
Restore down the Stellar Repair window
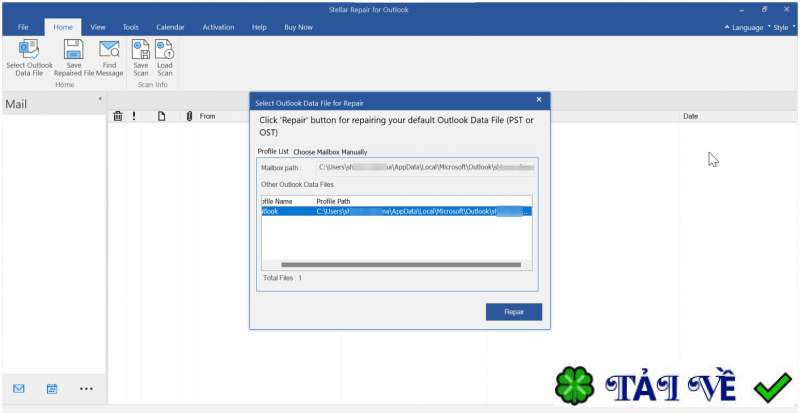click(764, 10)
